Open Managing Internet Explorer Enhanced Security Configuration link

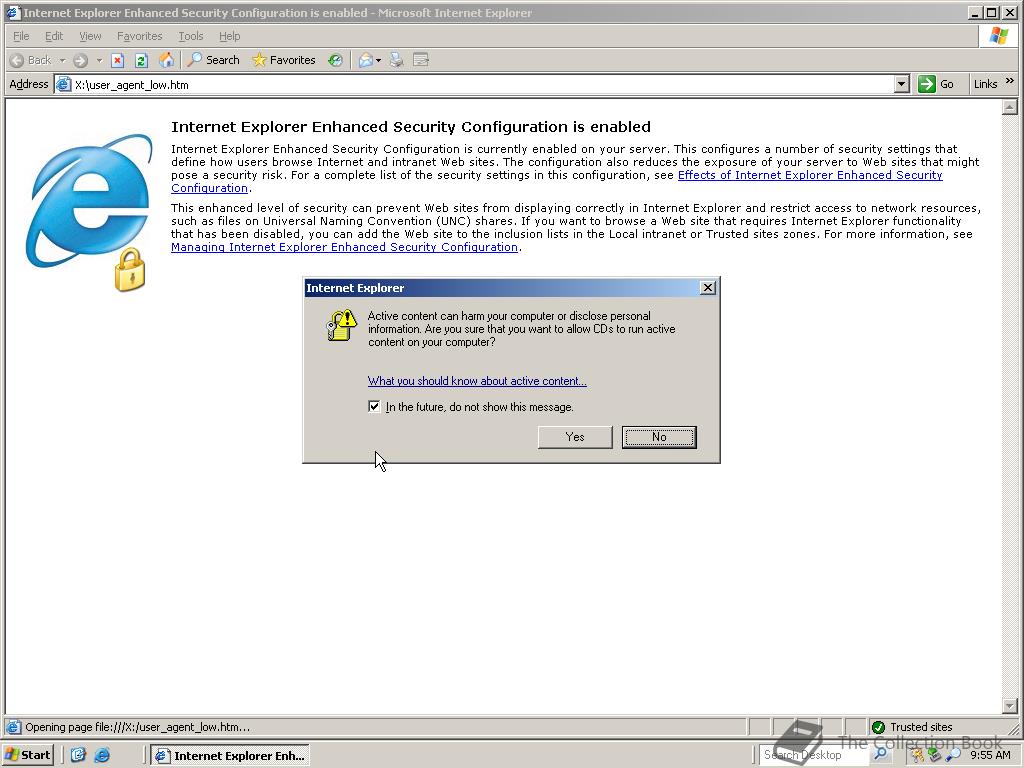tap(344, 247)
